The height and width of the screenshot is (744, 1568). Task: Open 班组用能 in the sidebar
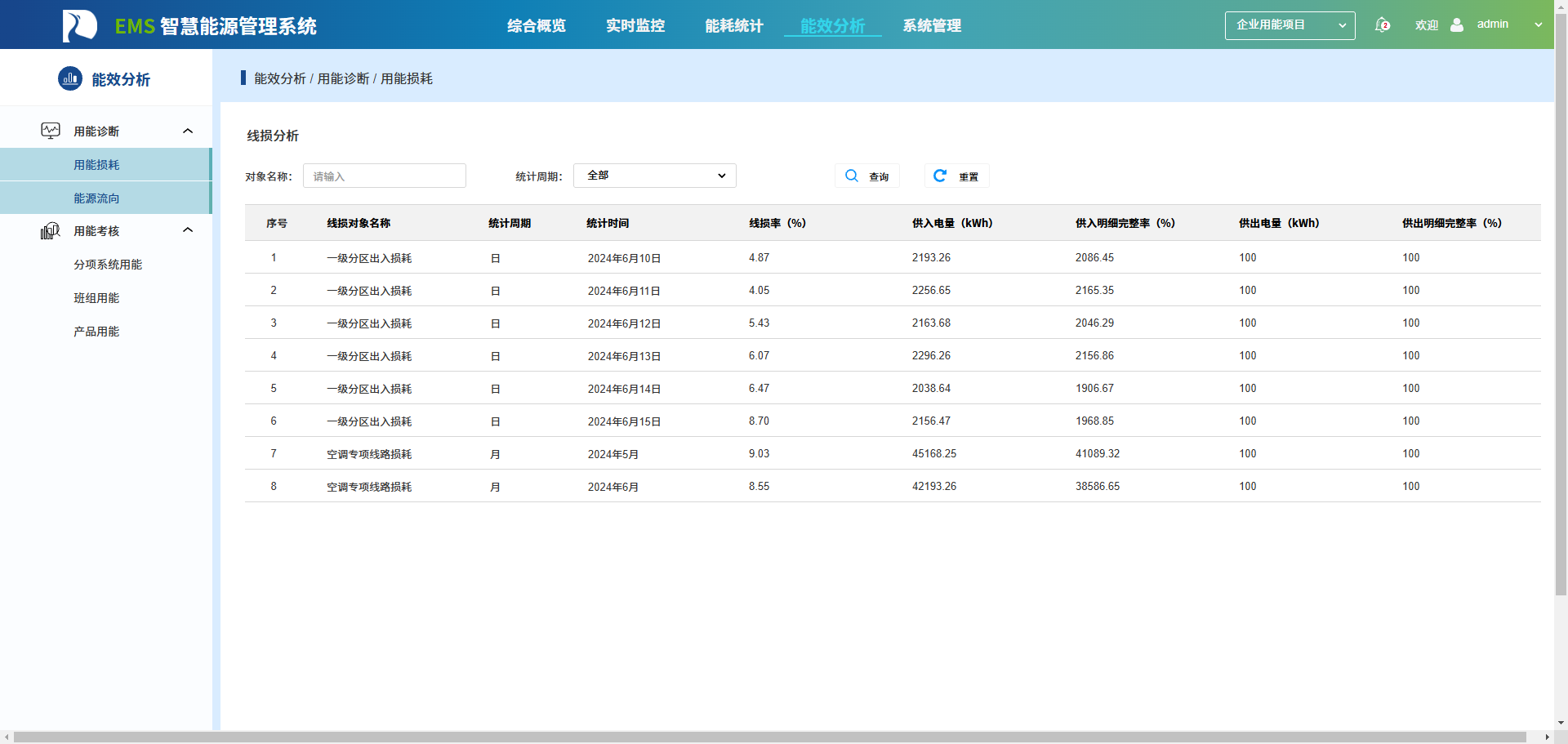(x=96, y=298)
